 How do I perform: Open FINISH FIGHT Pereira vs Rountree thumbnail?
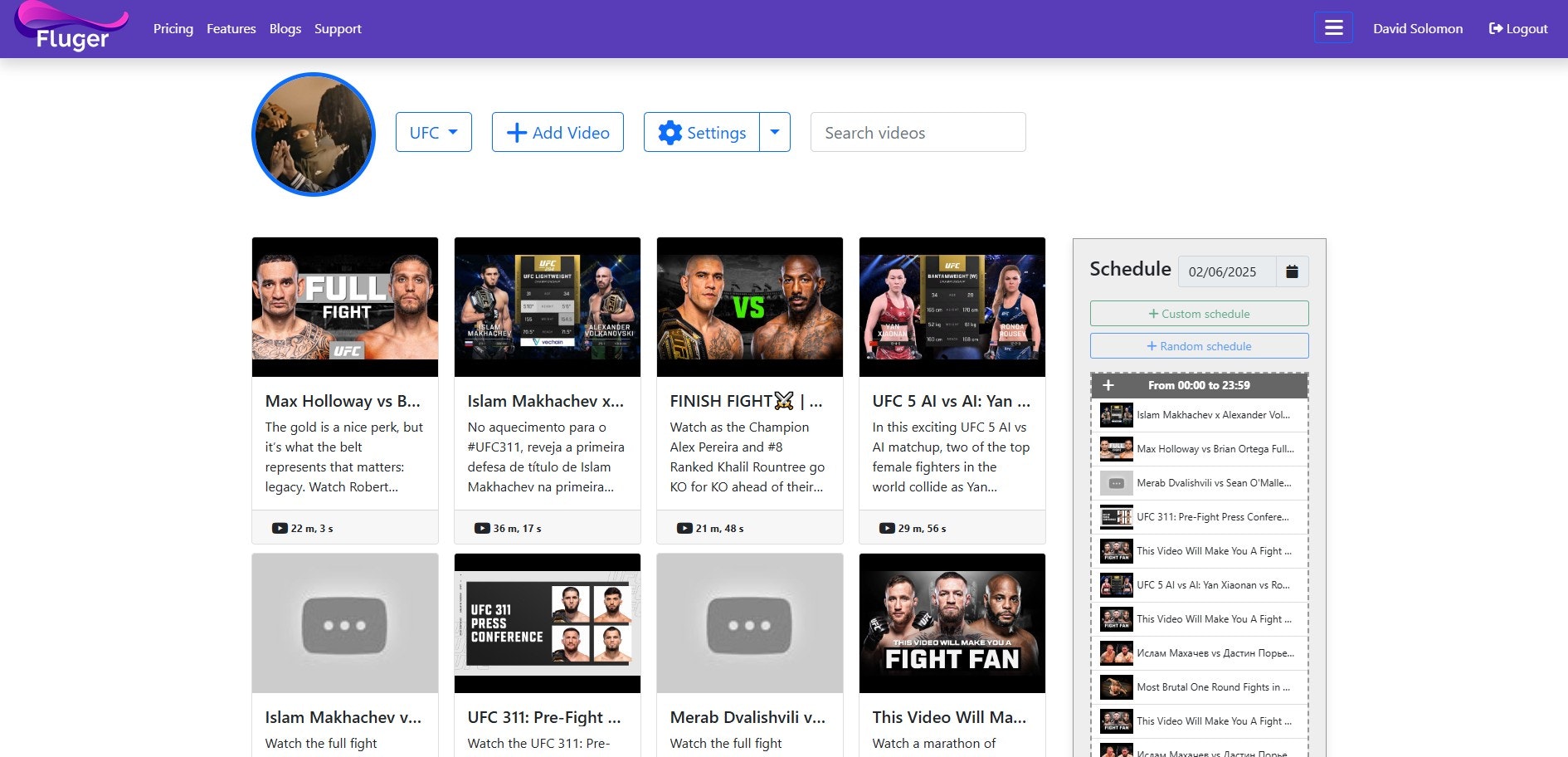tap(750, 307)
